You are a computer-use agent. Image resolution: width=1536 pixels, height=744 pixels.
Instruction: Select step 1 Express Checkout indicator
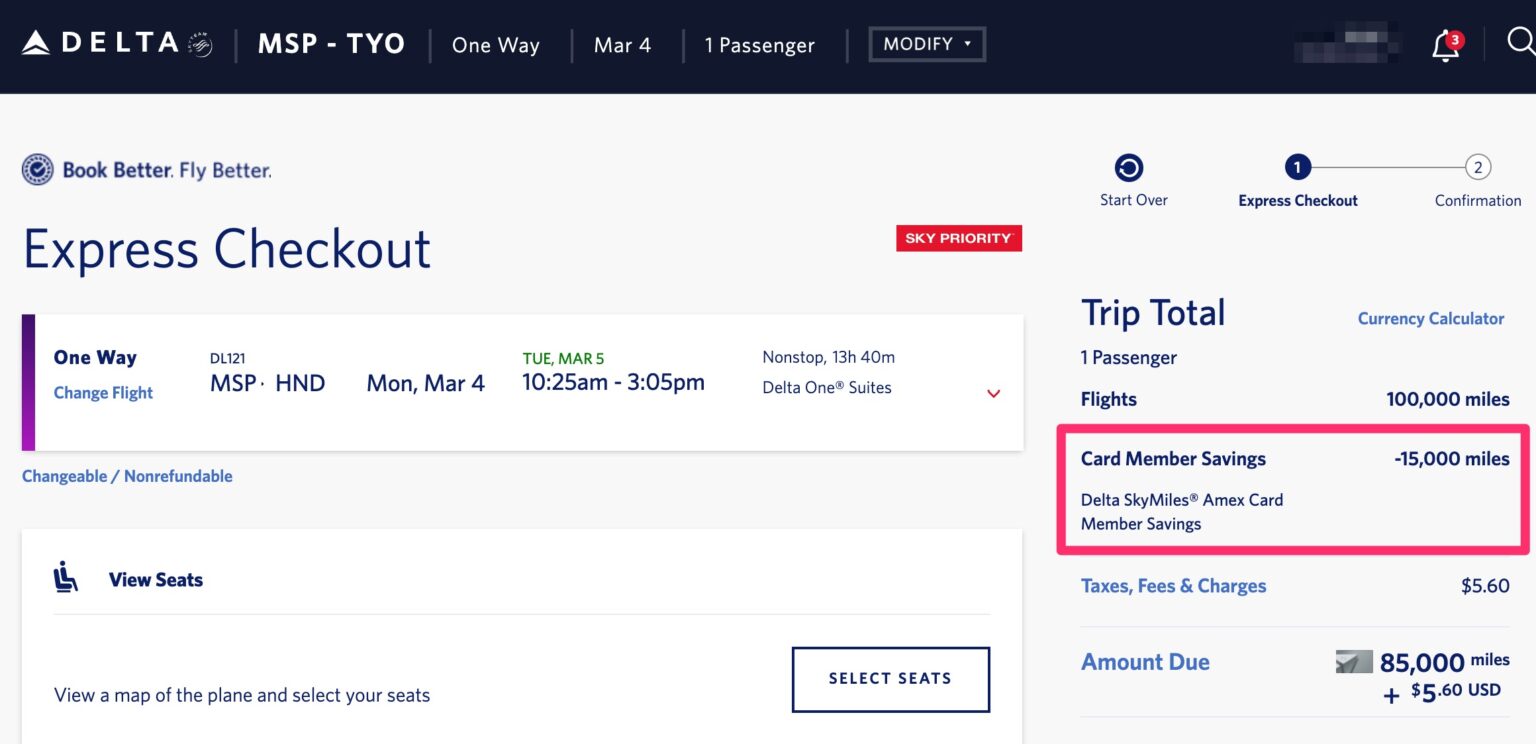click(x=1296, y=167)
